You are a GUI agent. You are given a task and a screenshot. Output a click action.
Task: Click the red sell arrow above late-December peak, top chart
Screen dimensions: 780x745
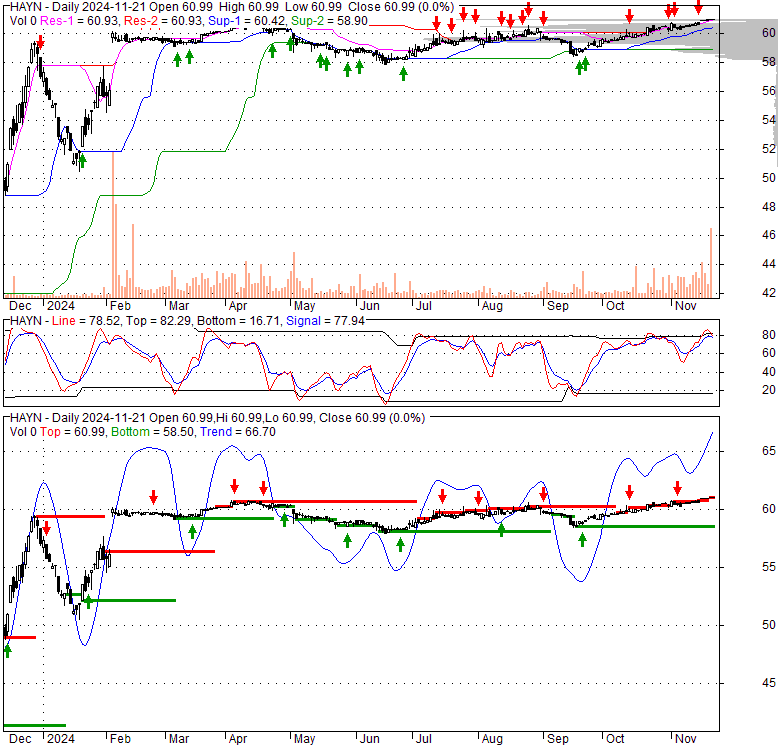click(x=41, y=42)
